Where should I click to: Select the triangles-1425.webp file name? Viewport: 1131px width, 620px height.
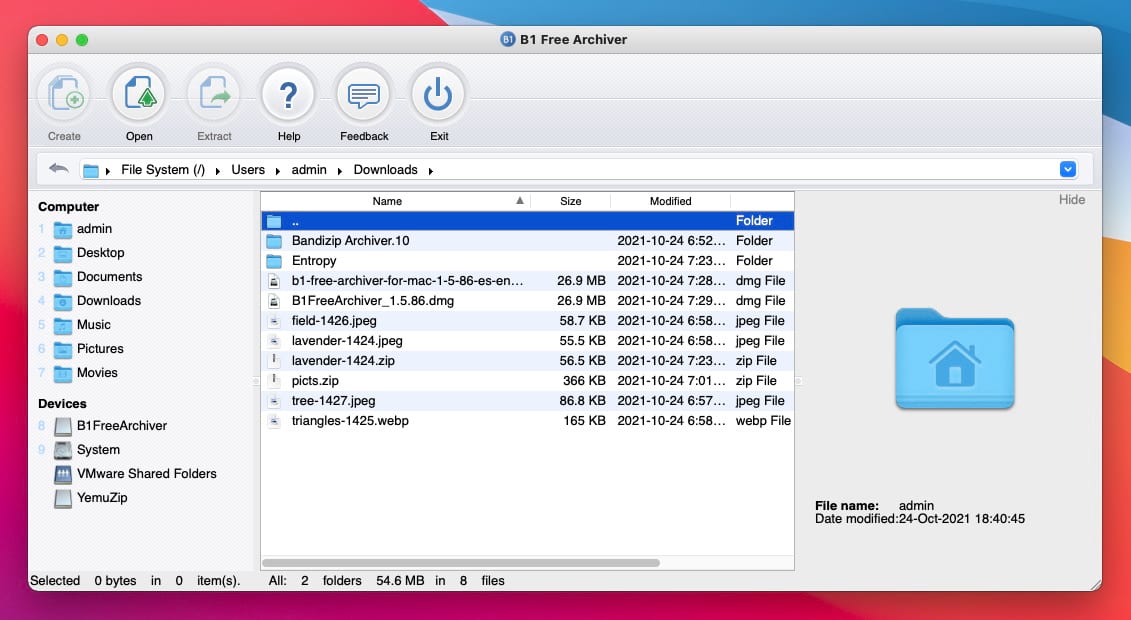[350, 420]
